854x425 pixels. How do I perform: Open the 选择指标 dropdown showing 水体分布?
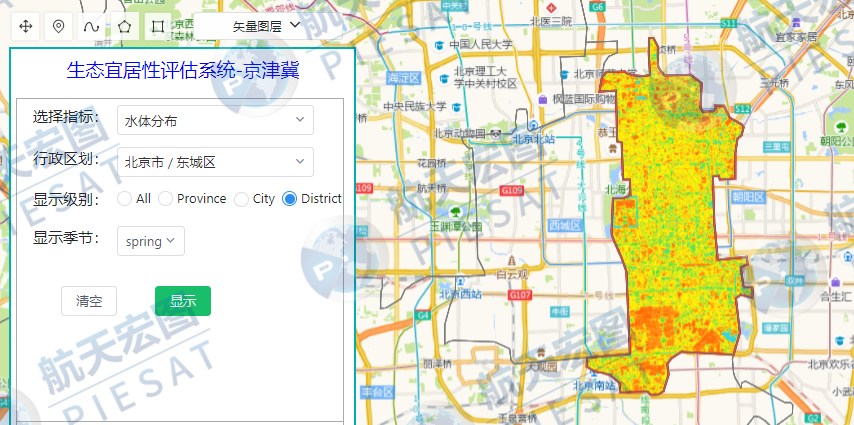coord(215,120)
